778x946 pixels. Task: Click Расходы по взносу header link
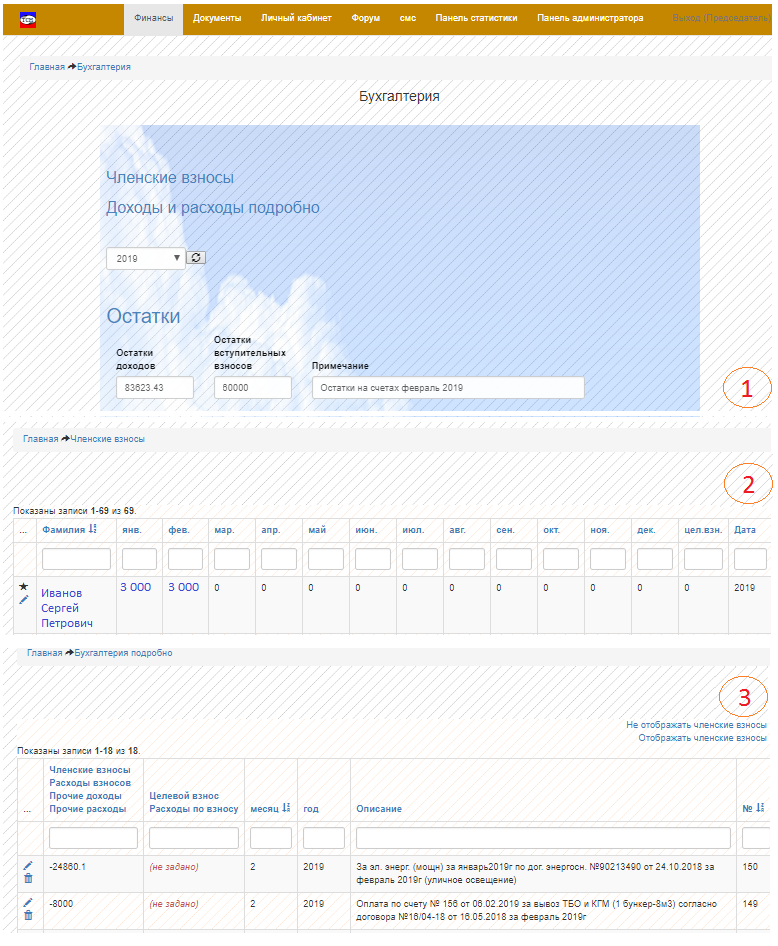pos(194,809)
